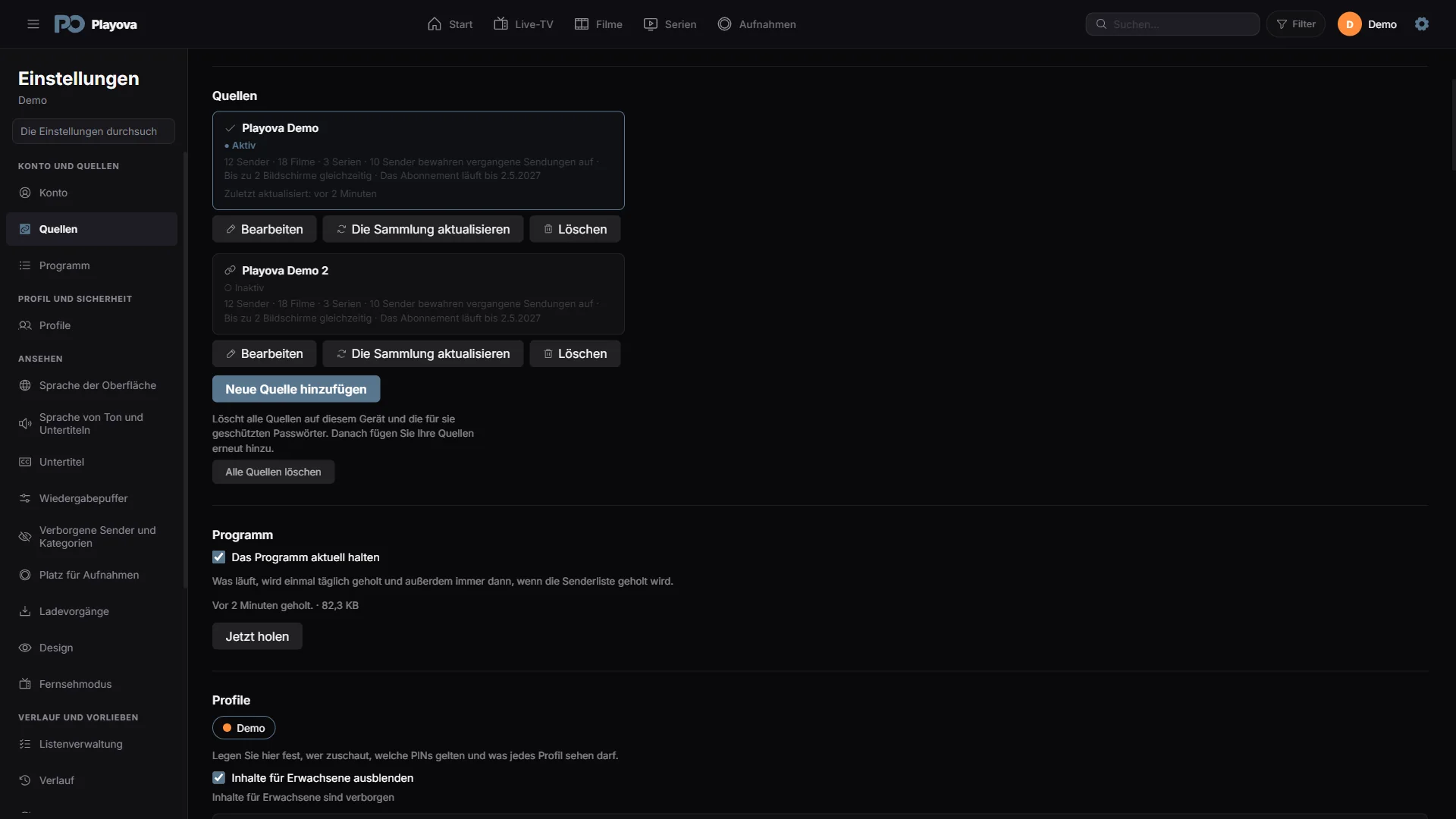1456x819 pixels.
Task: Open settings gear icon in header
Action: click(1422, 24)
